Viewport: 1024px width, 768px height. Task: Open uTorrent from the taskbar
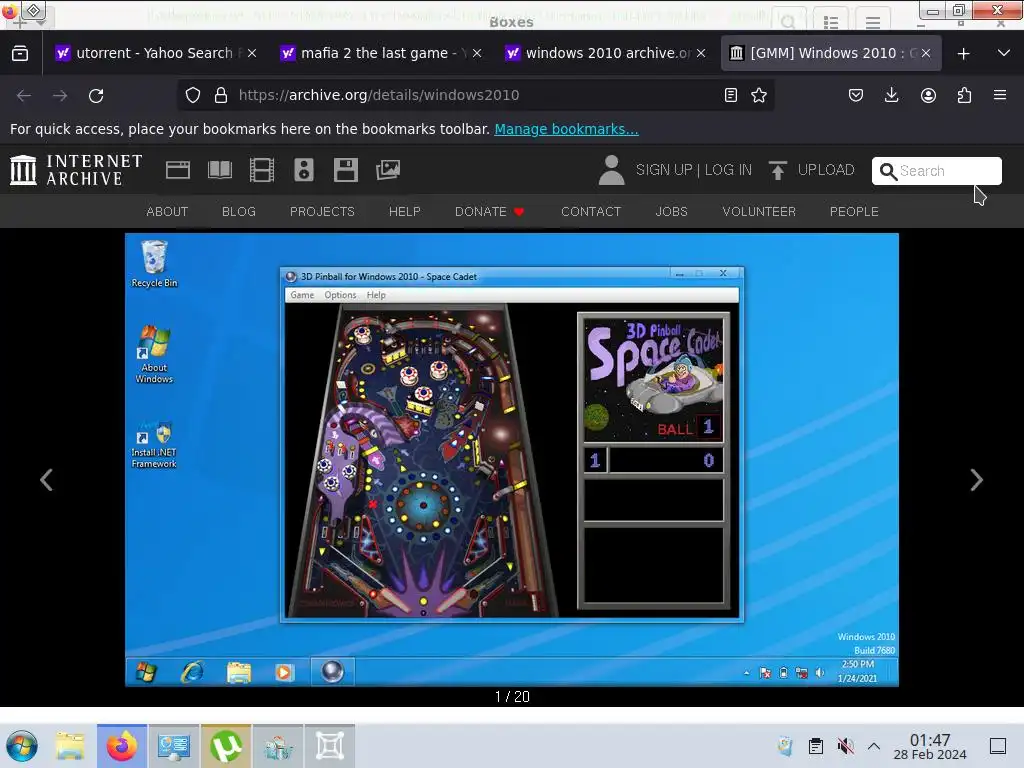tap(226, 746)
